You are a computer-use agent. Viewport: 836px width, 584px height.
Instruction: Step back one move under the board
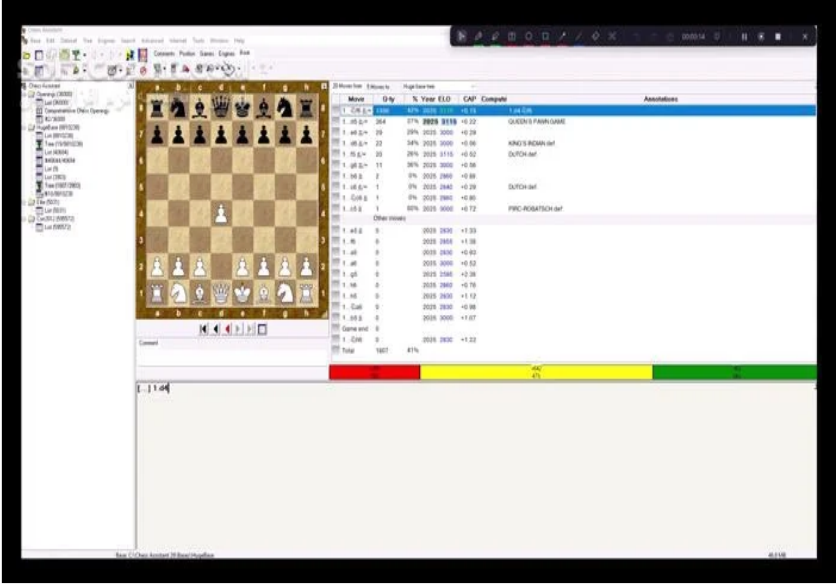(215, 330)
